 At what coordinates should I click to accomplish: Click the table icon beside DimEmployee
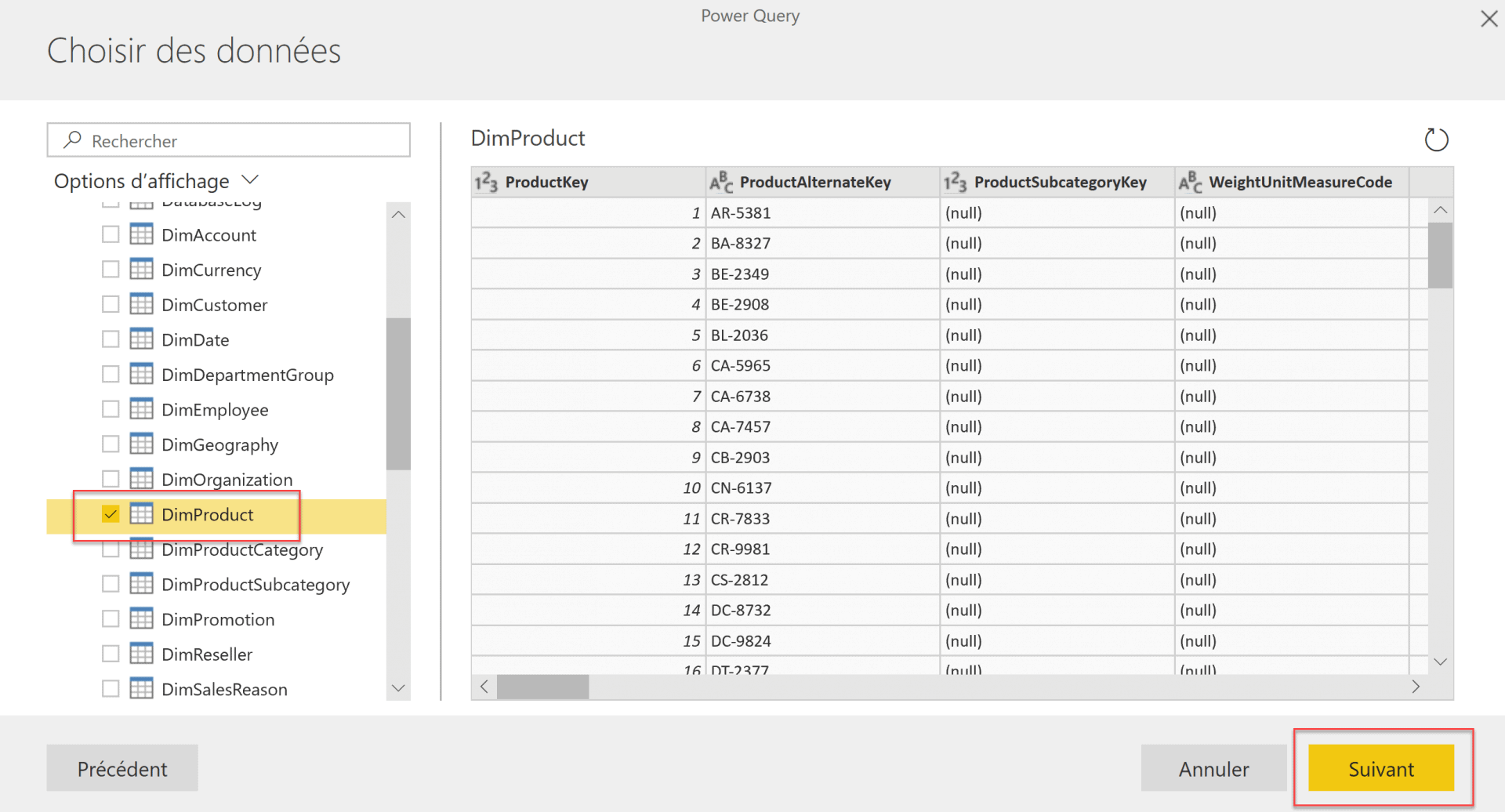tap(141, 409)
